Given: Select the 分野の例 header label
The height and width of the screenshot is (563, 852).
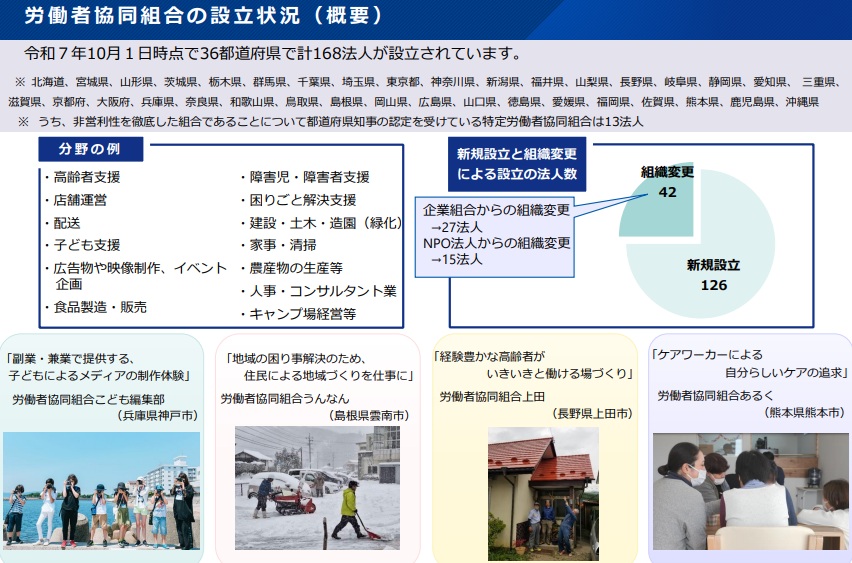Looking at the screenshot, I should click(x=91, y=149).
